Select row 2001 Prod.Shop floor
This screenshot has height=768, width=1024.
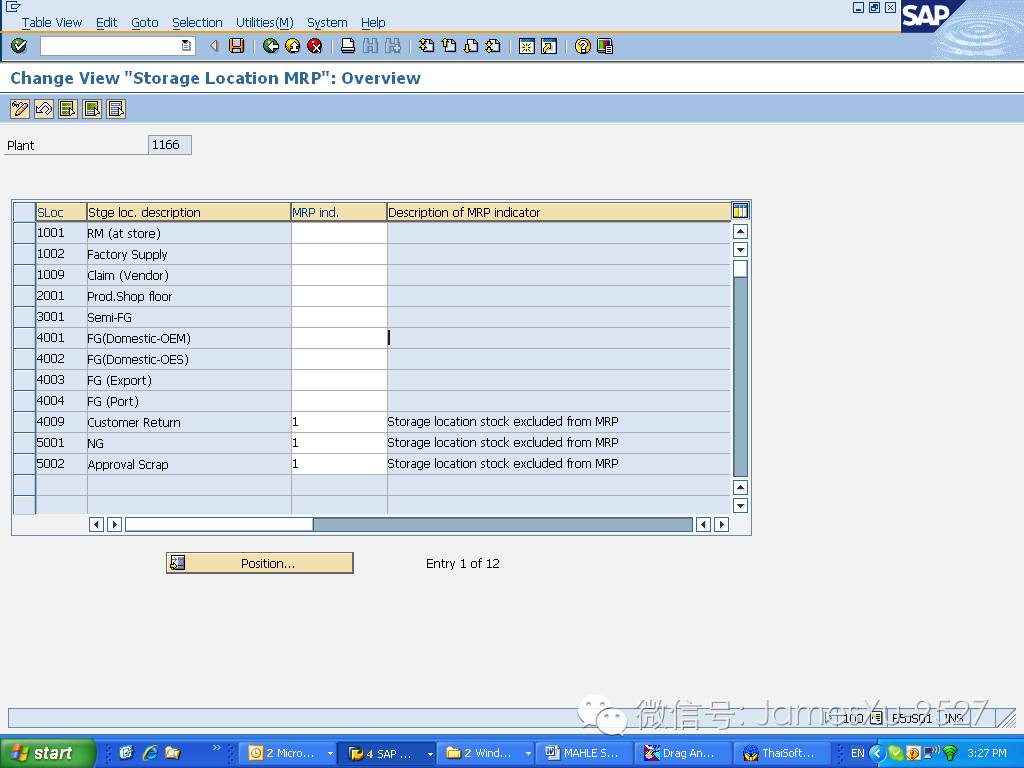pyautogui.click(x=24, y=296)
